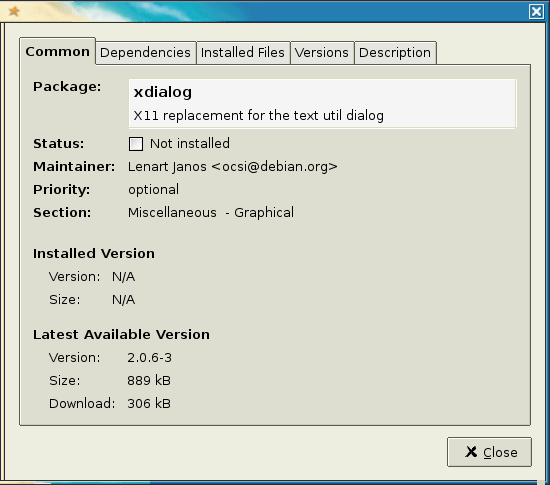Toggle the Status checkbox
Screen dimensions: 550x485
pyautogui.click(x=136, y=144)
